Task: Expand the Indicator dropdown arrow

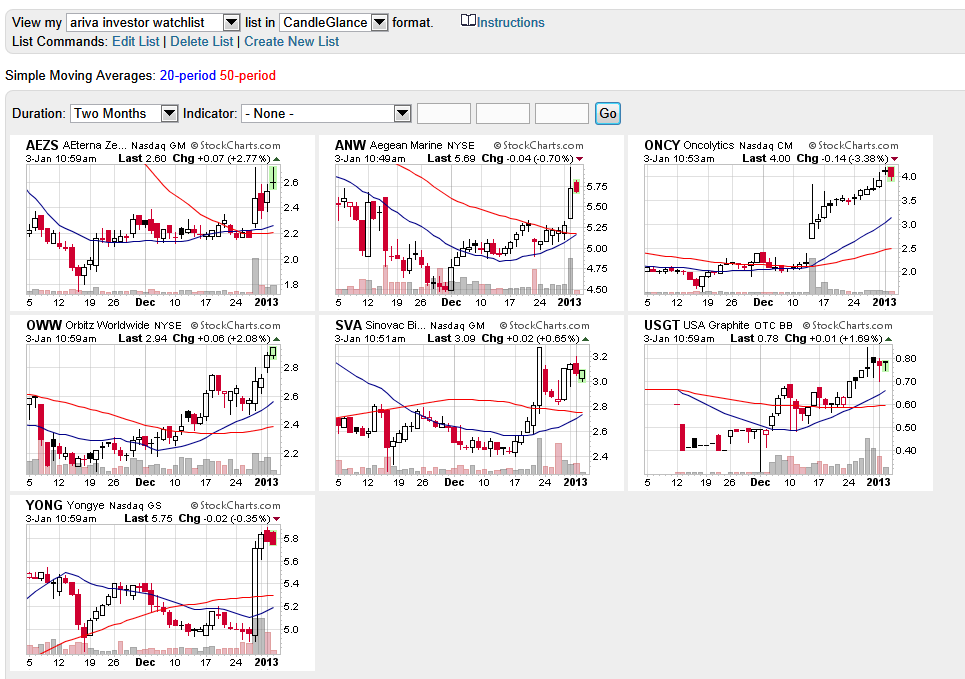Action: [402, 113]
